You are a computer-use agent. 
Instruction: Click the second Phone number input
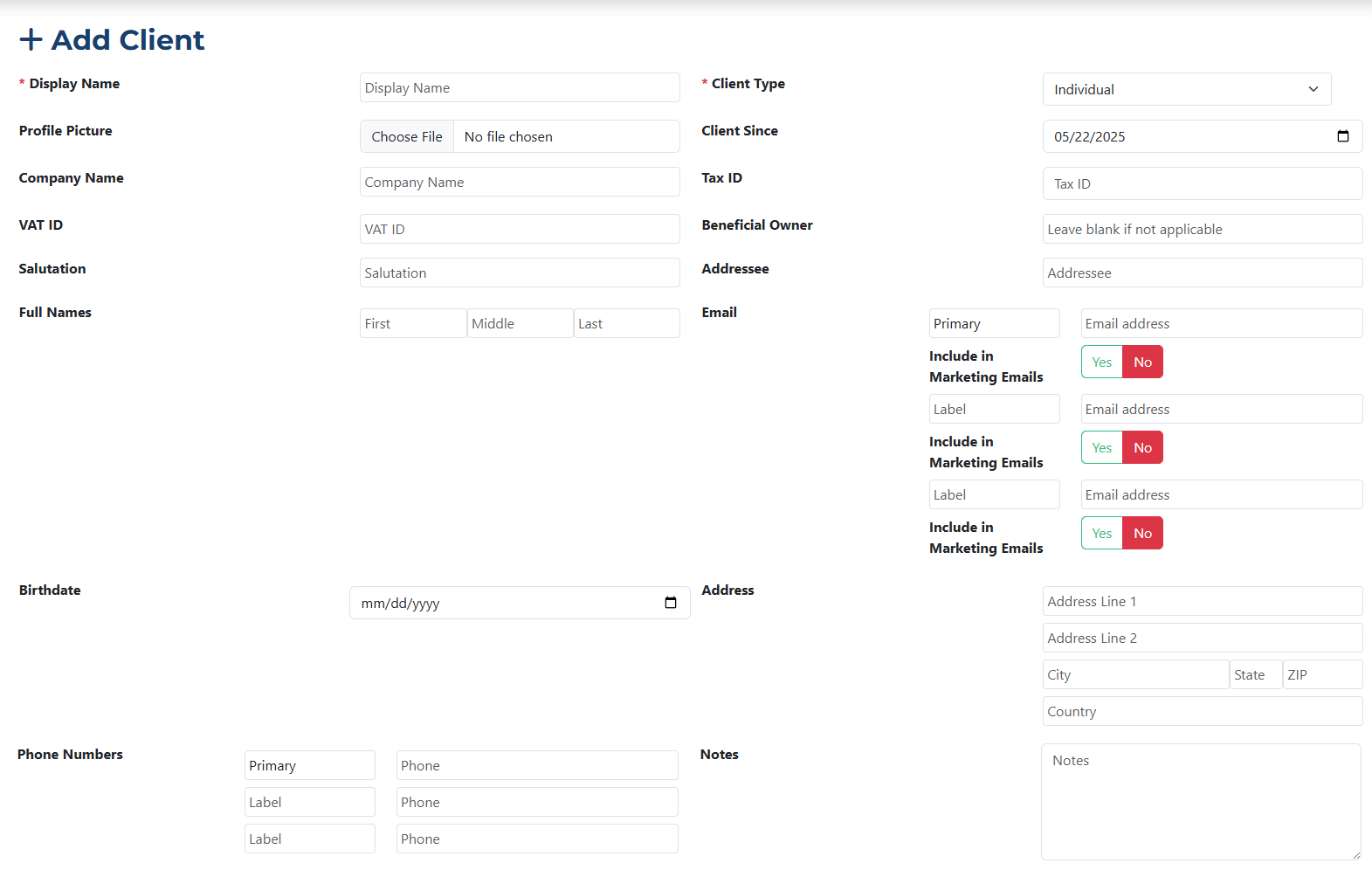pos(537,802)
